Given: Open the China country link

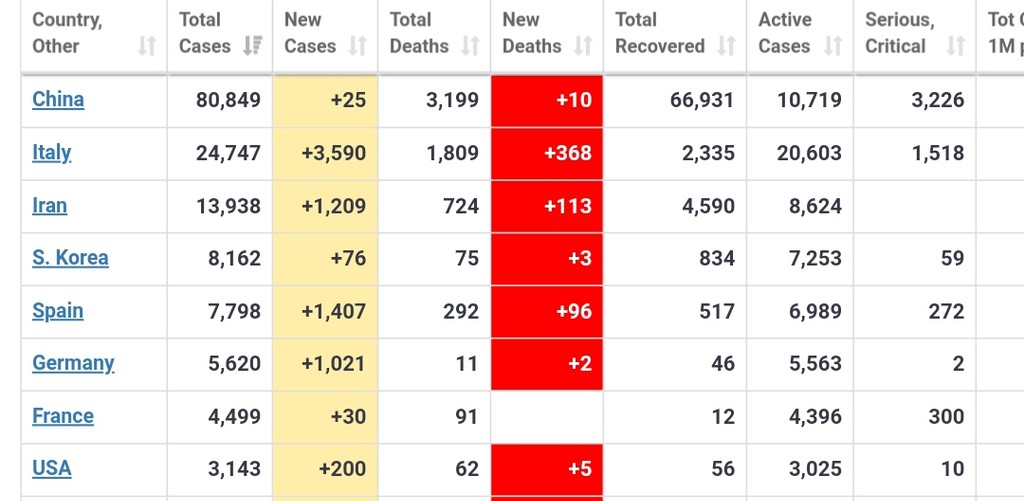Looking at the screenshot, I should click(58, 99).
